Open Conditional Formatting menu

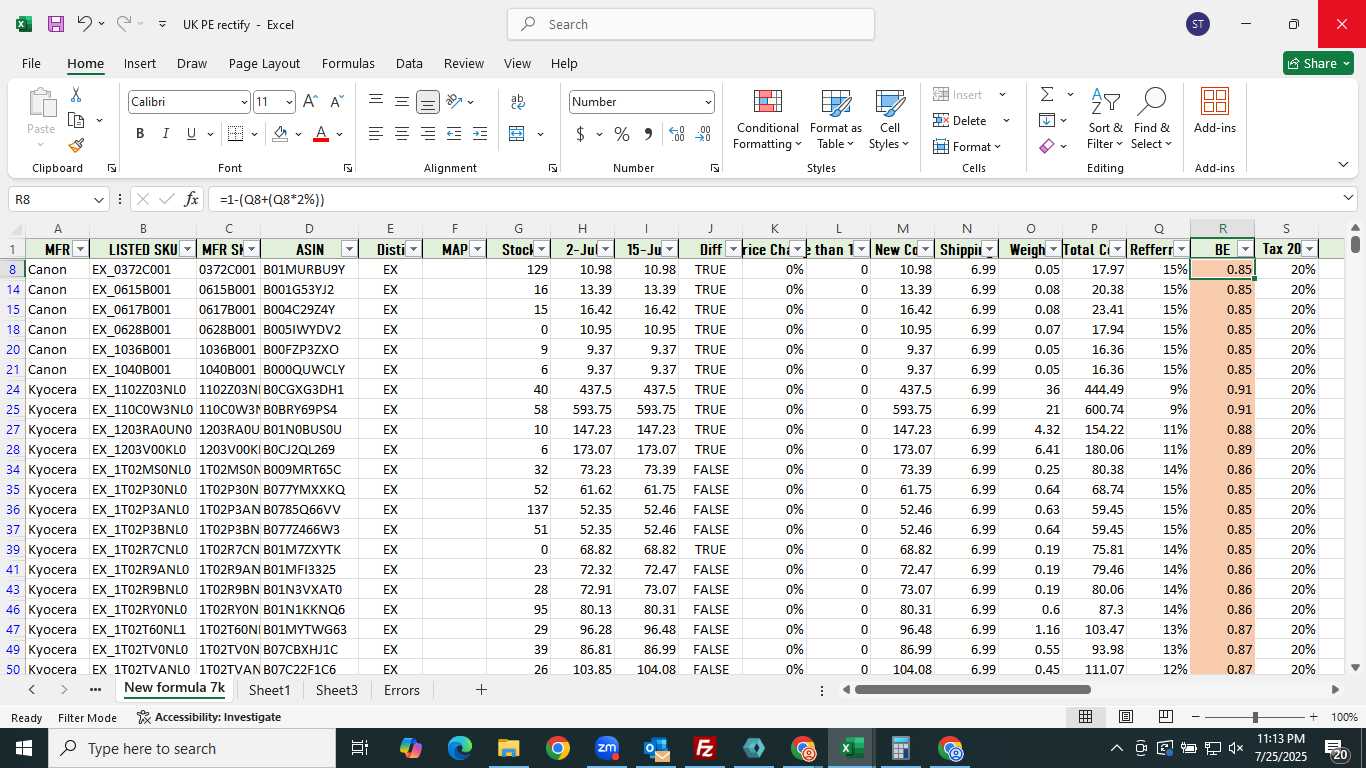767,120
